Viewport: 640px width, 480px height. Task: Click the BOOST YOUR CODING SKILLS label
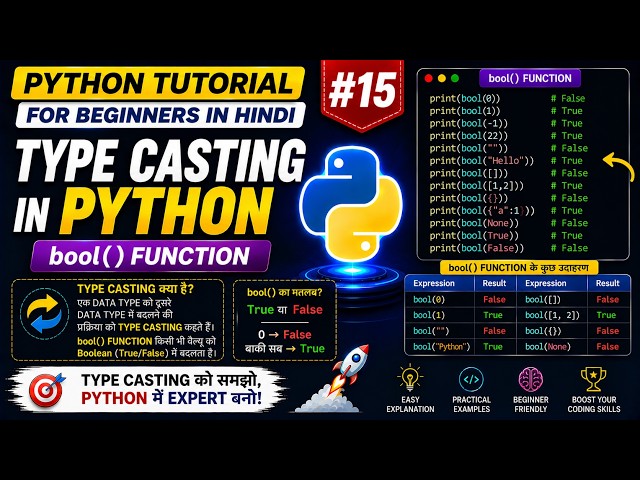(x=594, y=404)
